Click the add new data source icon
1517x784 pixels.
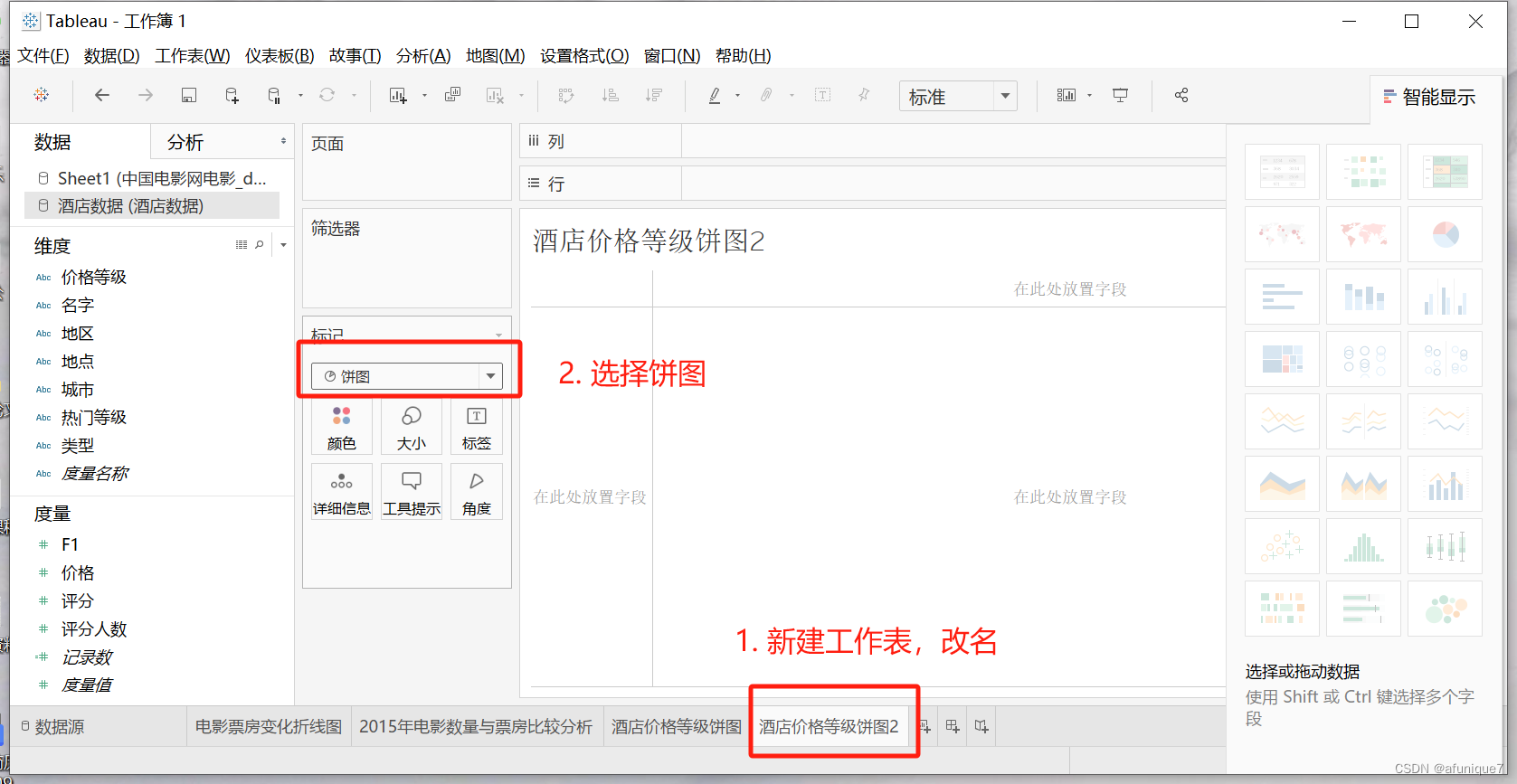pyautogui.click(x=232, y=95)
